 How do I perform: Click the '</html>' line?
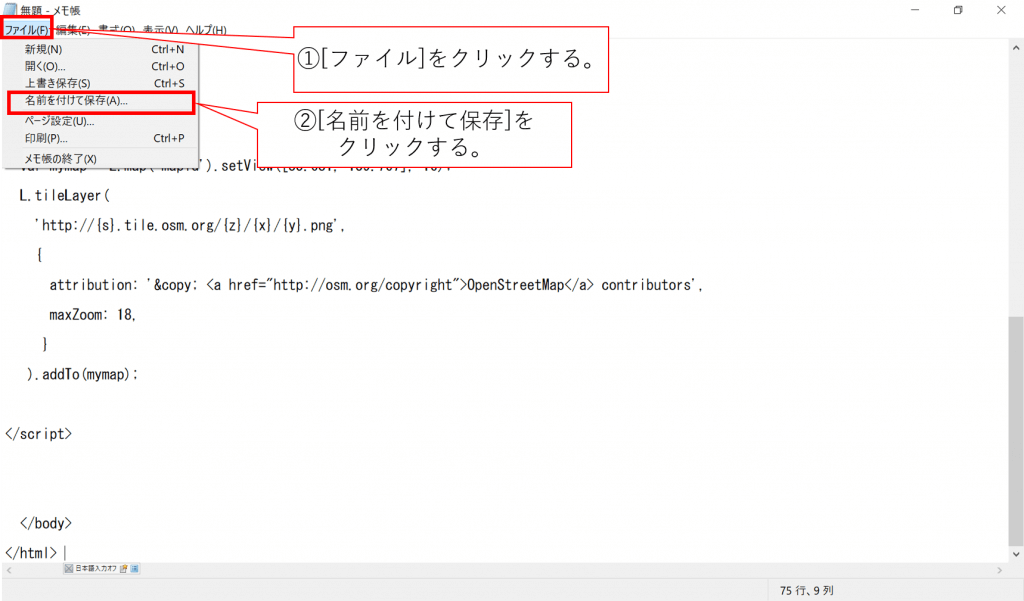click(x=31, y=553)
